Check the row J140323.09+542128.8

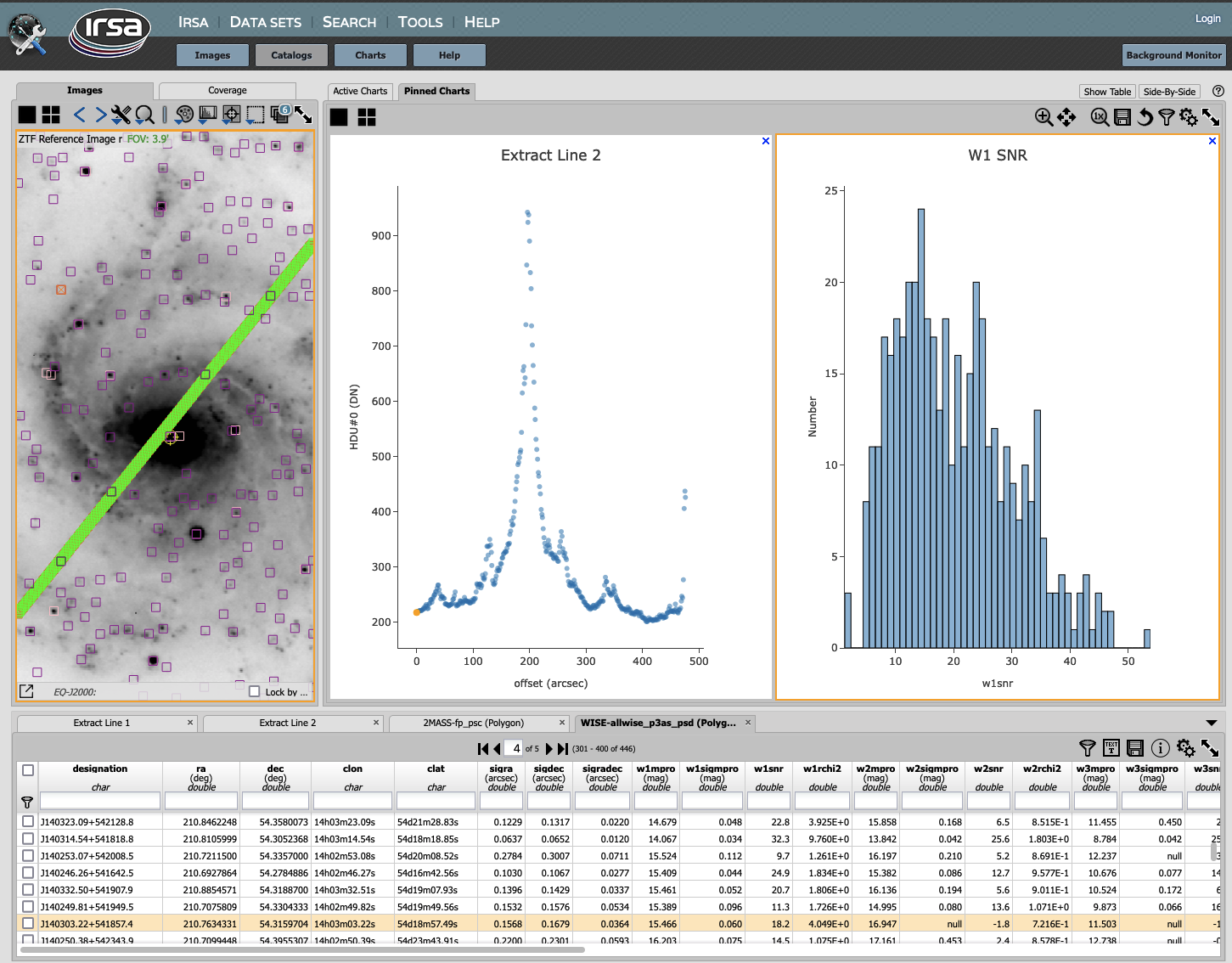[28, 821]
